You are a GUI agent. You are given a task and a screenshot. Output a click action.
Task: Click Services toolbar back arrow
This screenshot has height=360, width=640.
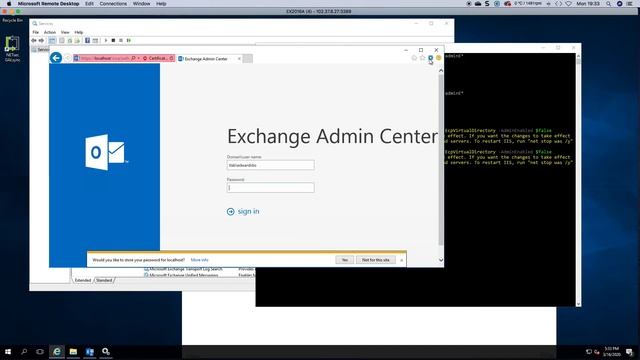coord(34,40)
